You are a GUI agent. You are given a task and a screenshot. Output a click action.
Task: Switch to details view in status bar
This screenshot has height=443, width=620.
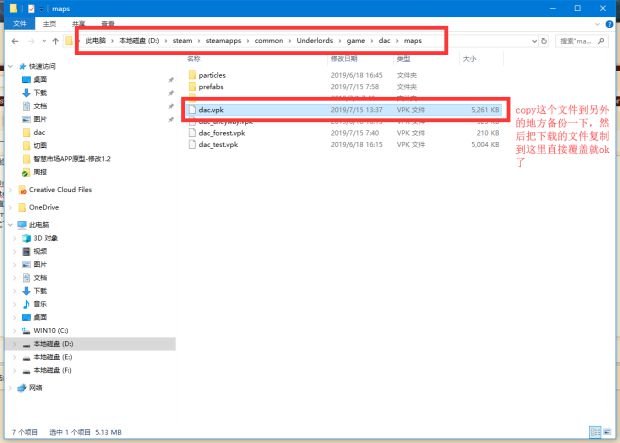597,432
